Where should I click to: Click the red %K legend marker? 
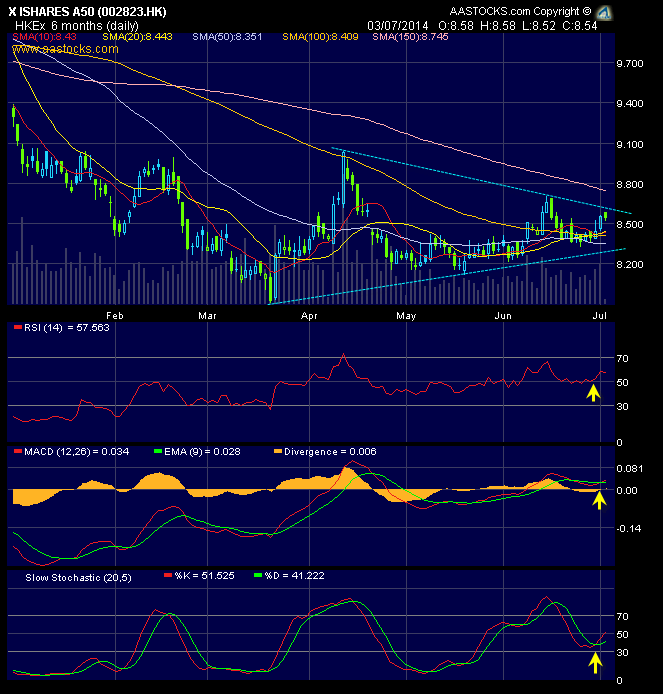click(x=168, y=576)
